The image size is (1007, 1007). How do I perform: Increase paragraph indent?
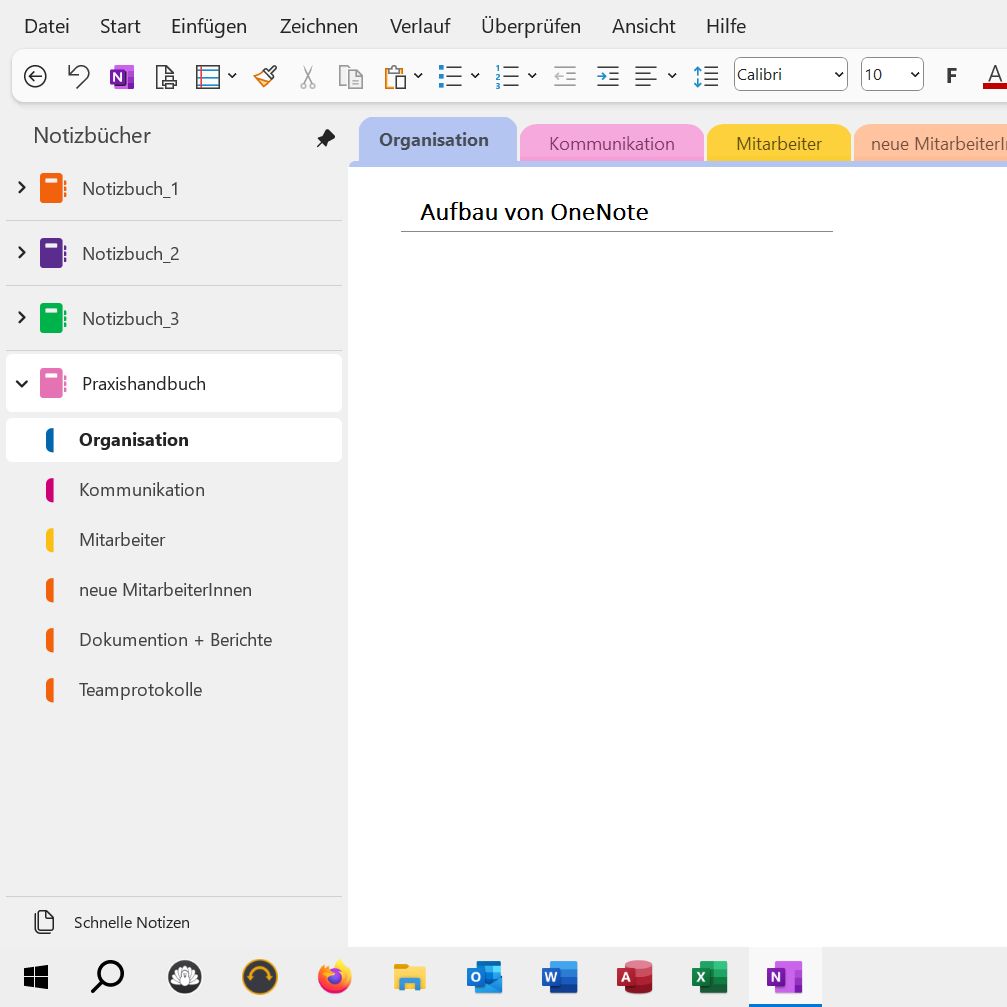pyautogui.click(x=608, y=76)
